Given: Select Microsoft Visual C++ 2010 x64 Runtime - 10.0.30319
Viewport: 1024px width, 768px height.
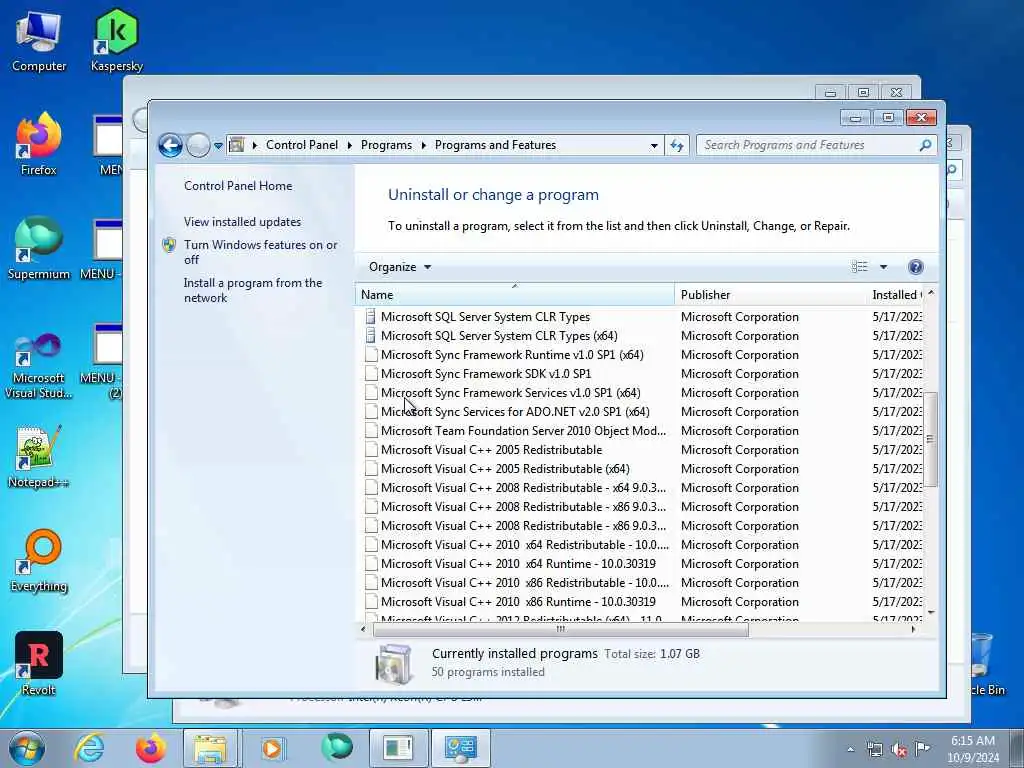Looking at the screenshot, I should pyautogui.click(x=640, y=564).
